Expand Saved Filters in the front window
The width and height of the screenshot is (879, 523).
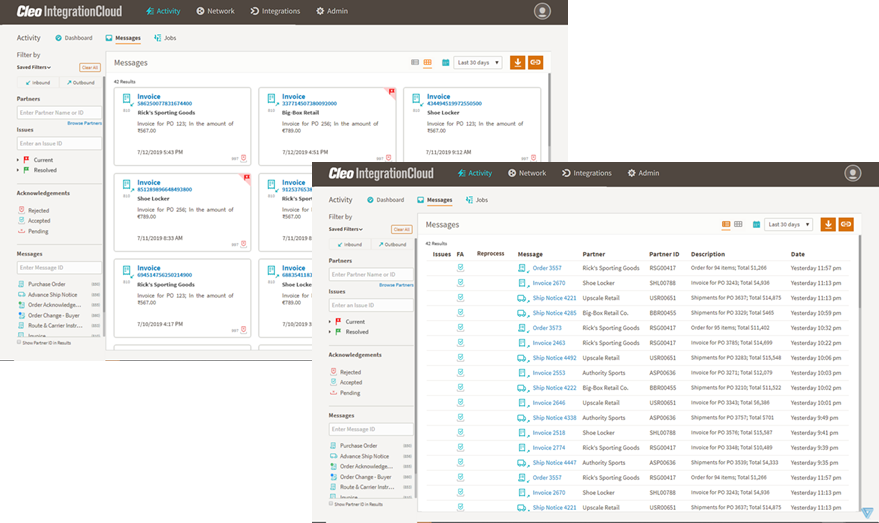pyautogui.click(x=345, y=229)
